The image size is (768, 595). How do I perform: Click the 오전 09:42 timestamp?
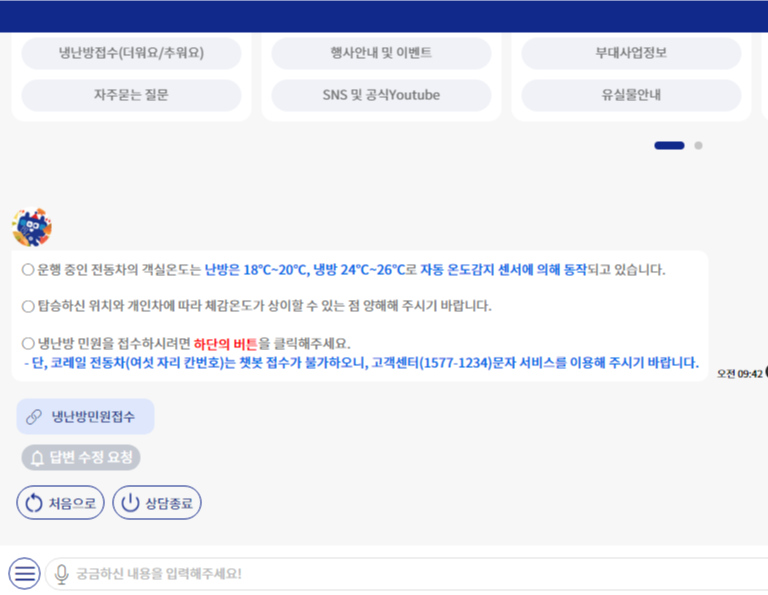point(740,374)
